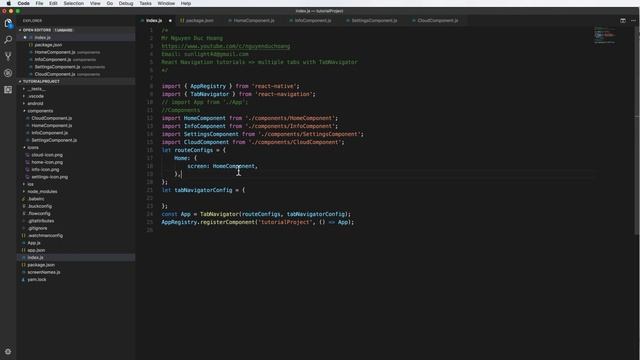This screenshot has width=640, height=360.
Task: Open the Selection menu
Action: (x=73, y=3)
